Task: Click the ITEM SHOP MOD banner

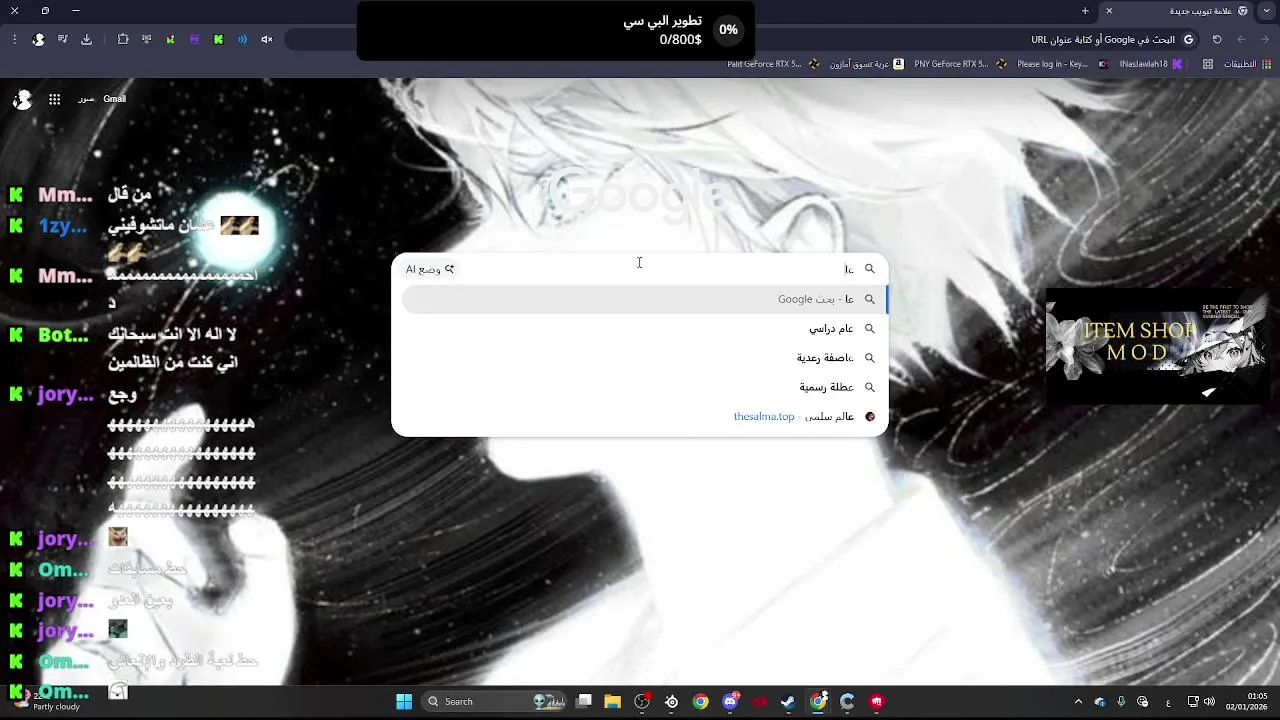Action: (x=1157, y=346)
